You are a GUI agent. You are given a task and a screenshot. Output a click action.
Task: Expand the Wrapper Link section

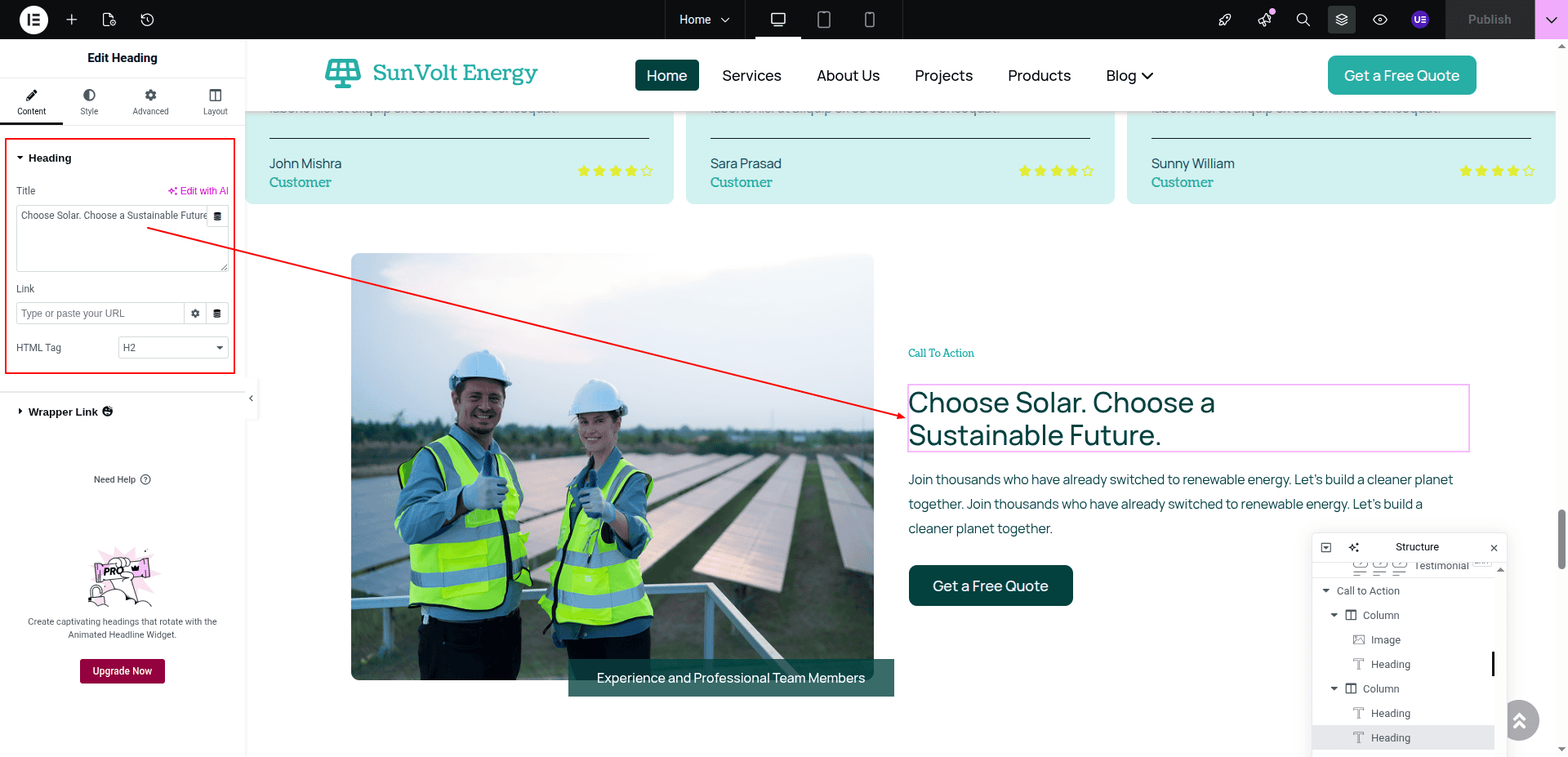[x=63, y=412]
